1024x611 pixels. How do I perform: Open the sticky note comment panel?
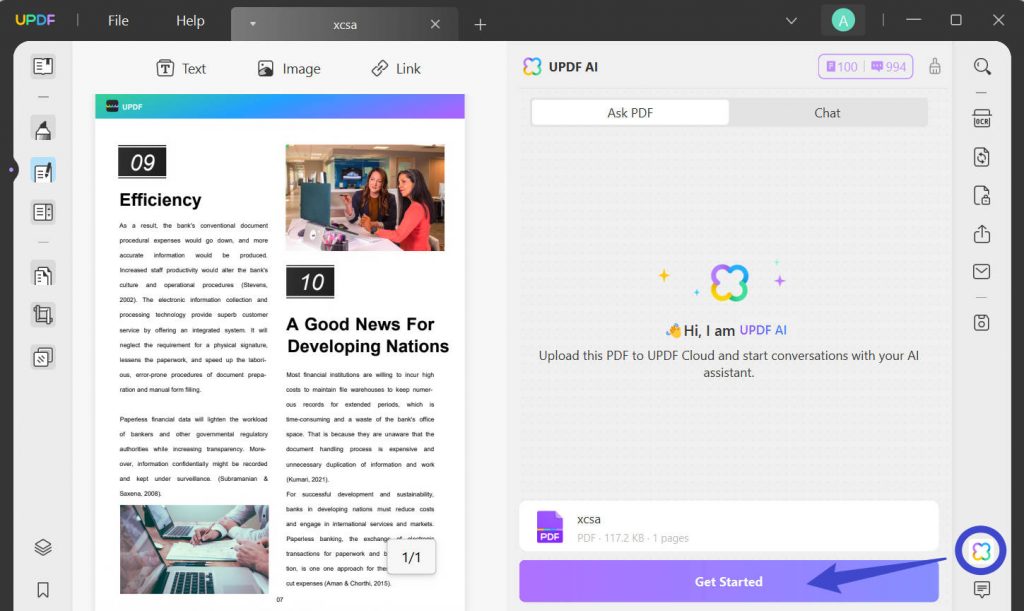981,590
